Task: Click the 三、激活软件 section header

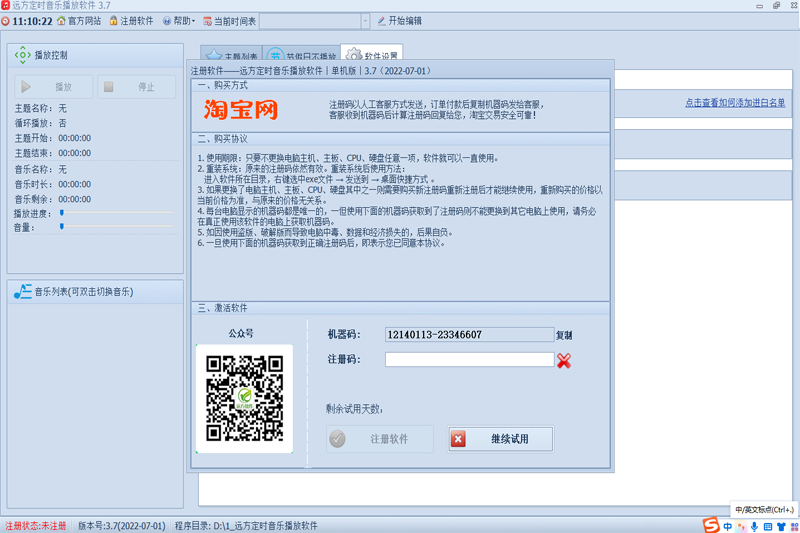Action: (x=222, y=308)
